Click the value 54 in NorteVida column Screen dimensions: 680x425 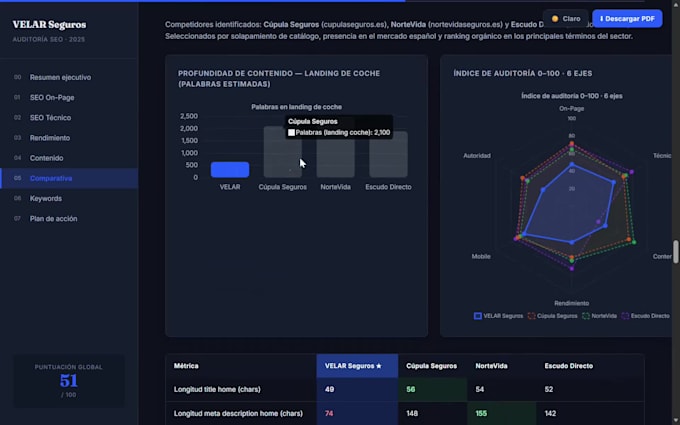point(480,389)
